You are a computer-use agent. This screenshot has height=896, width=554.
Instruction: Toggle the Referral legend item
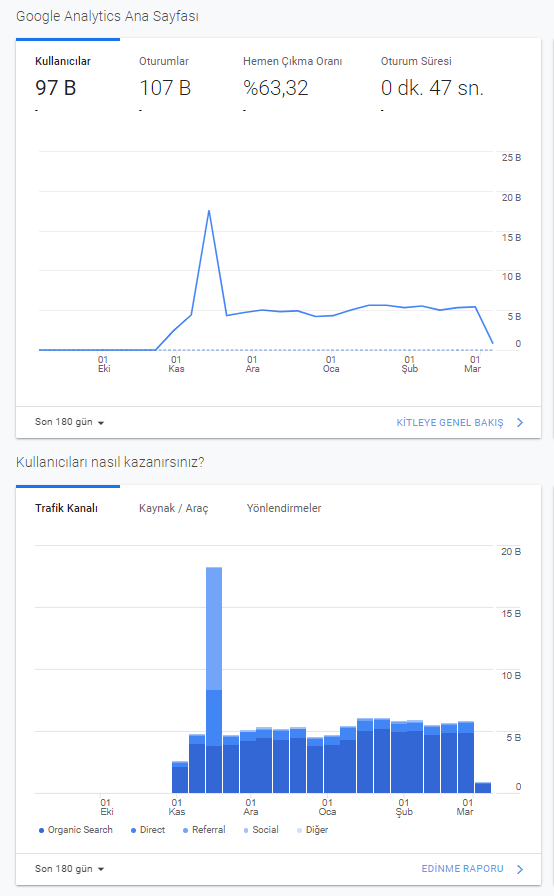204,830
